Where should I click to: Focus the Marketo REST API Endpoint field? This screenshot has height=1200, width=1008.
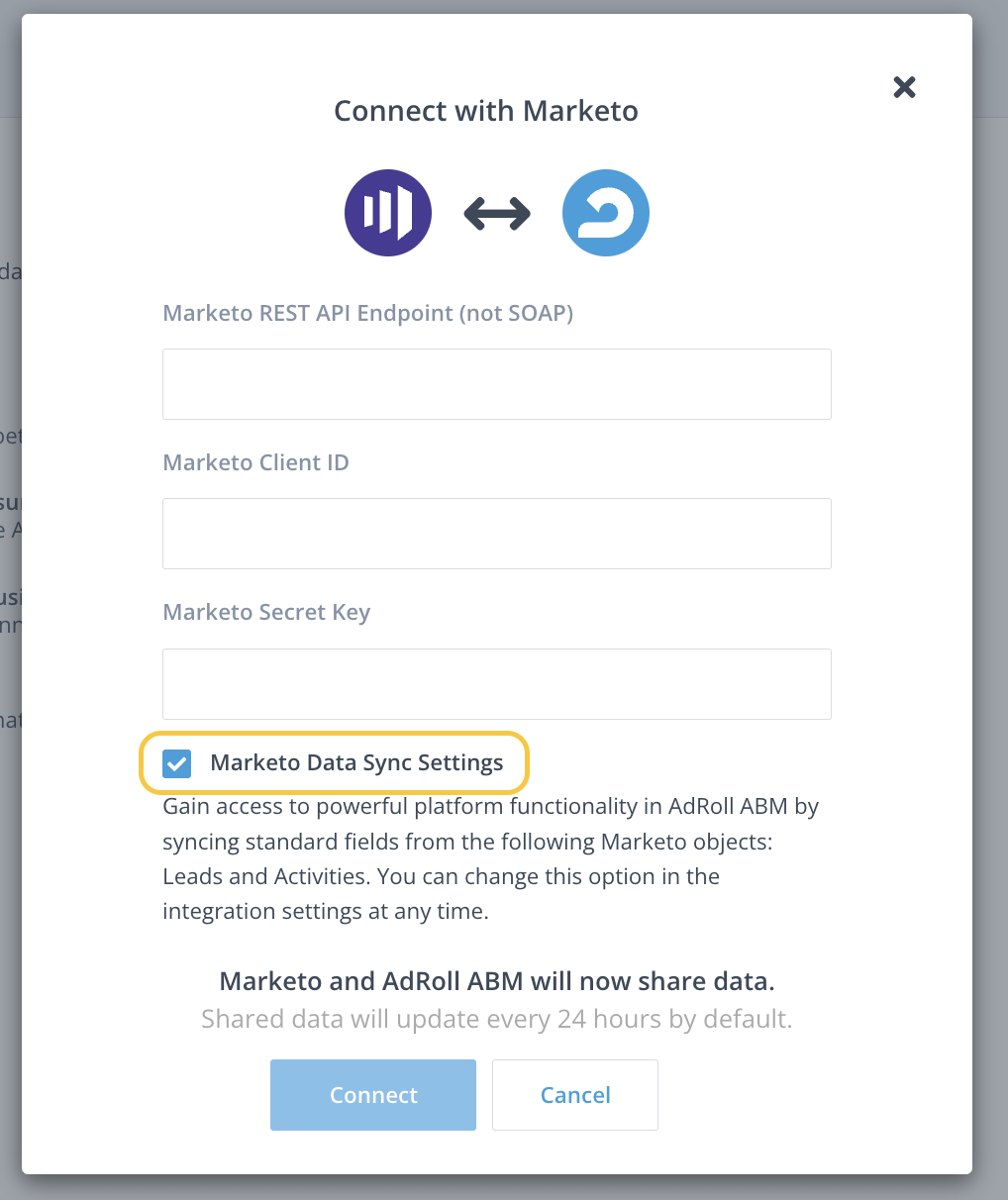point(496,384)
